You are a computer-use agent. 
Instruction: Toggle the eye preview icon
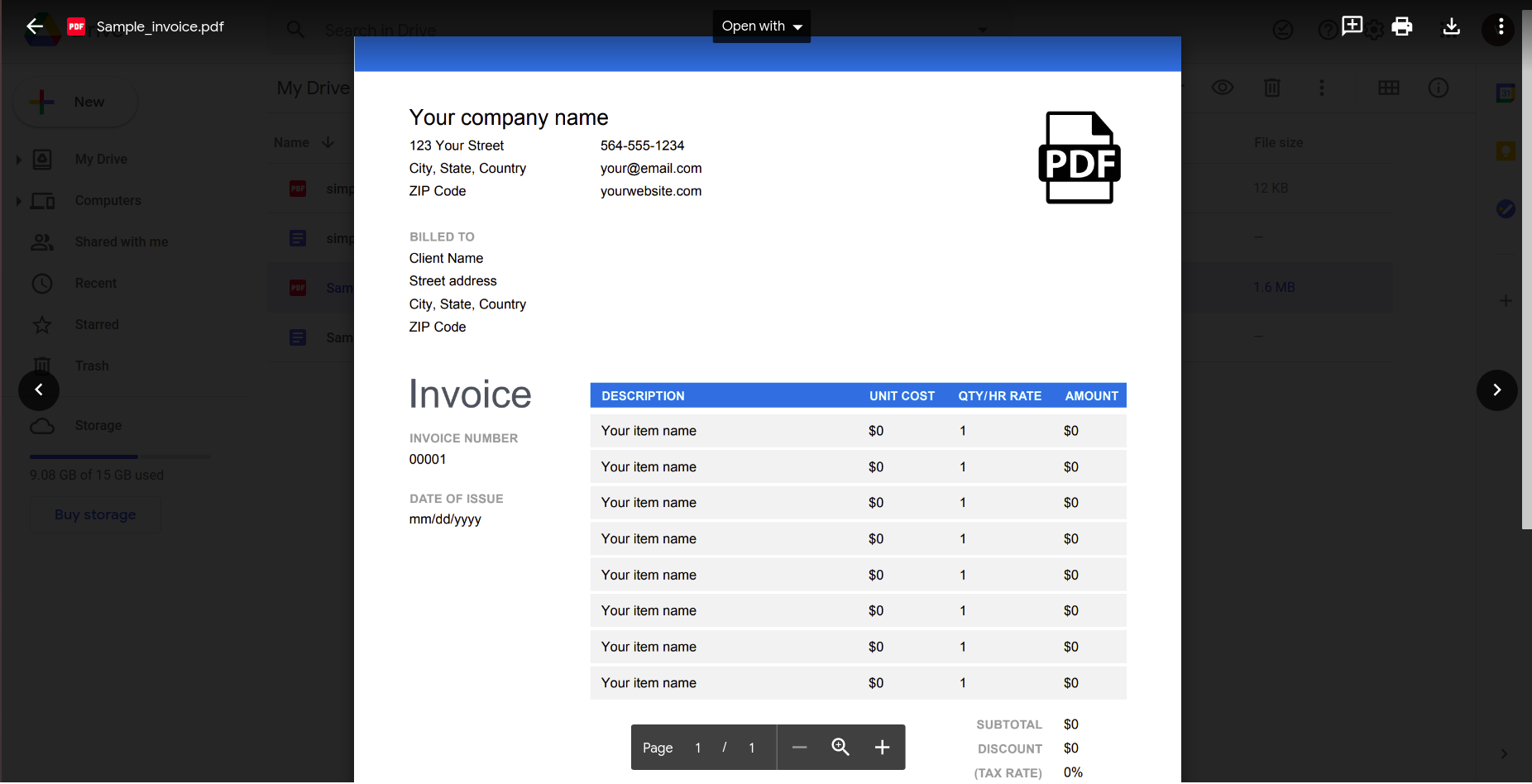1223,88
